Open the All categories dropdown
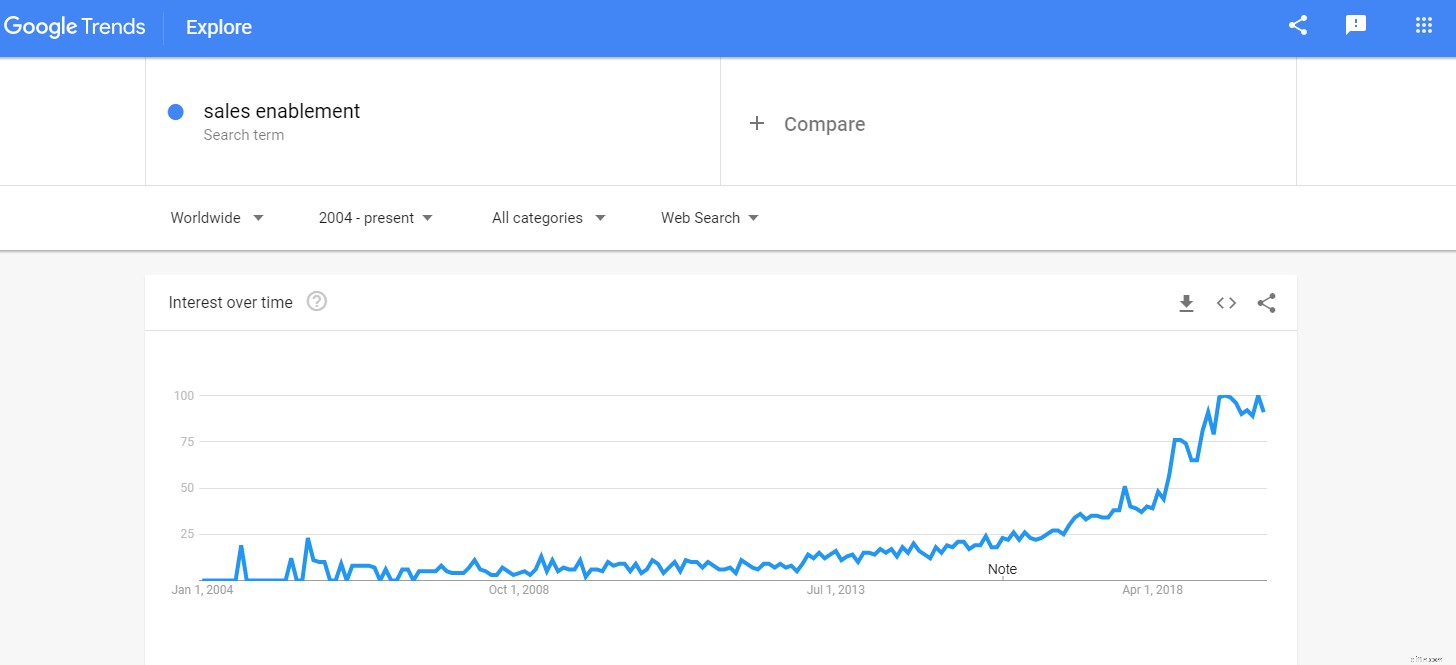This screenshot has height=665, width=1456. pos(547,217)
